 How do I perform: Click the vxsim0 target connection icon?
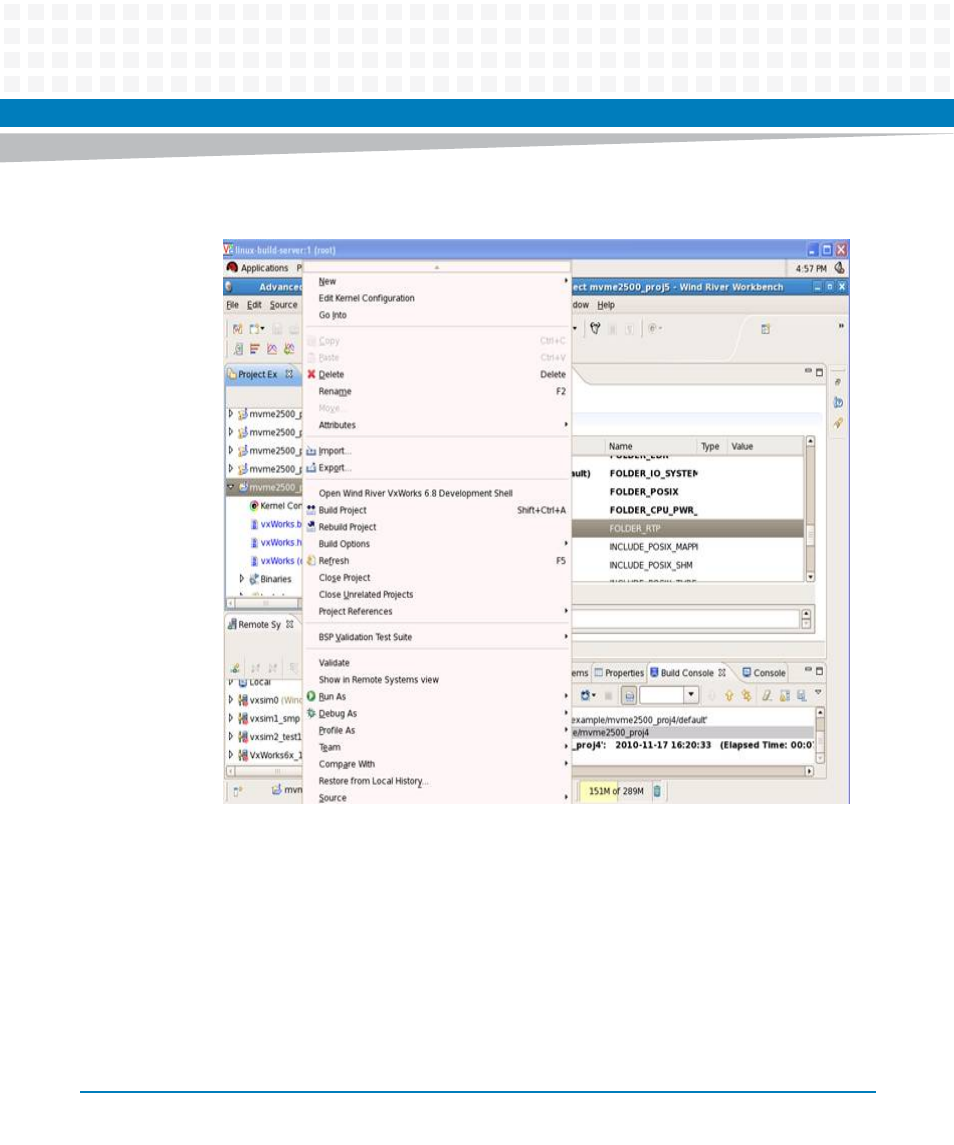coord(243,700)
